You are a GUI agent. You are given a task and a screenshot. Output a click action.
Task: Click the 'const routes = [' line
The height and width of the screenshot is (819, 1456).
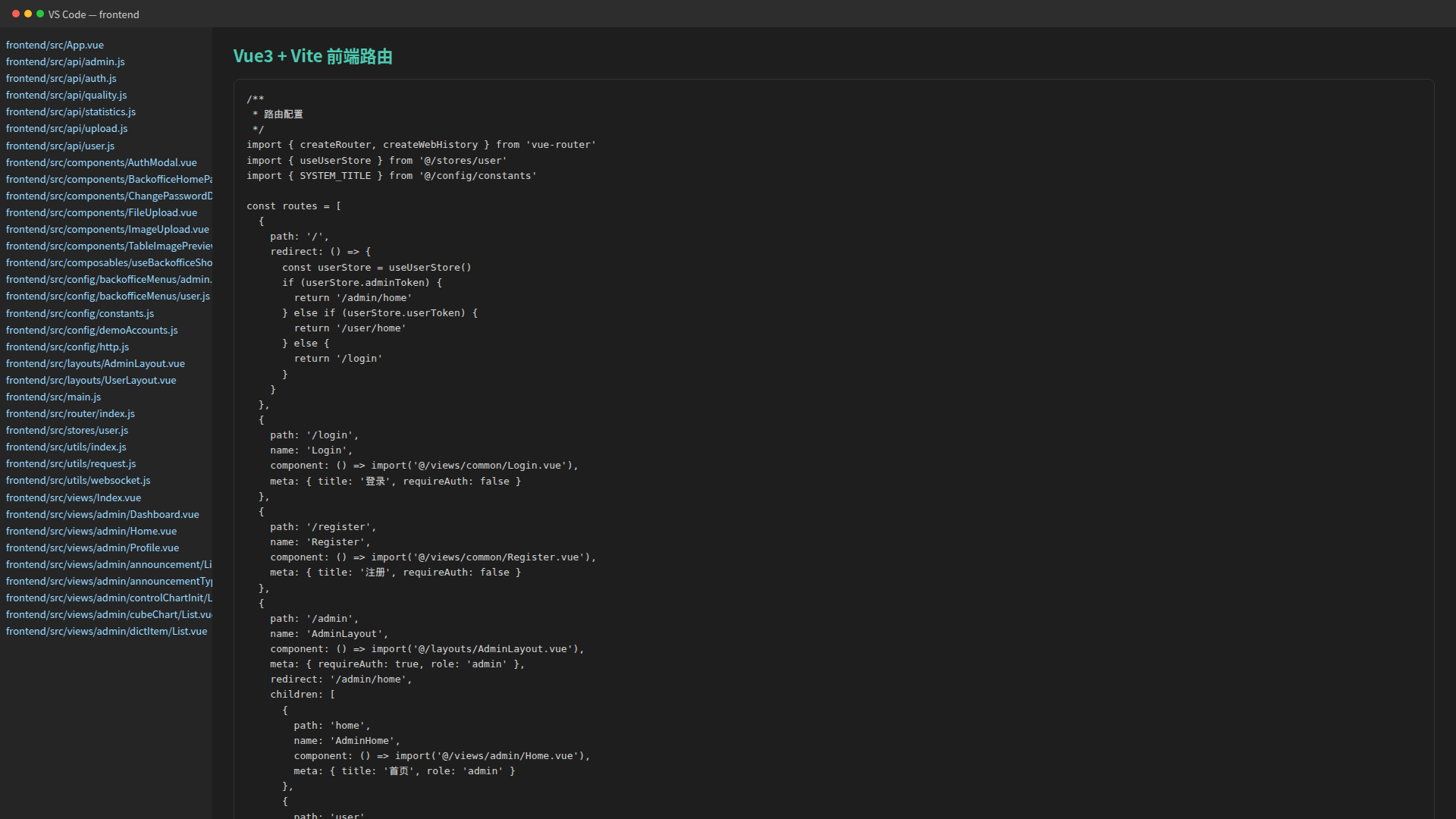pyautogui.click(x=294, y=206)
